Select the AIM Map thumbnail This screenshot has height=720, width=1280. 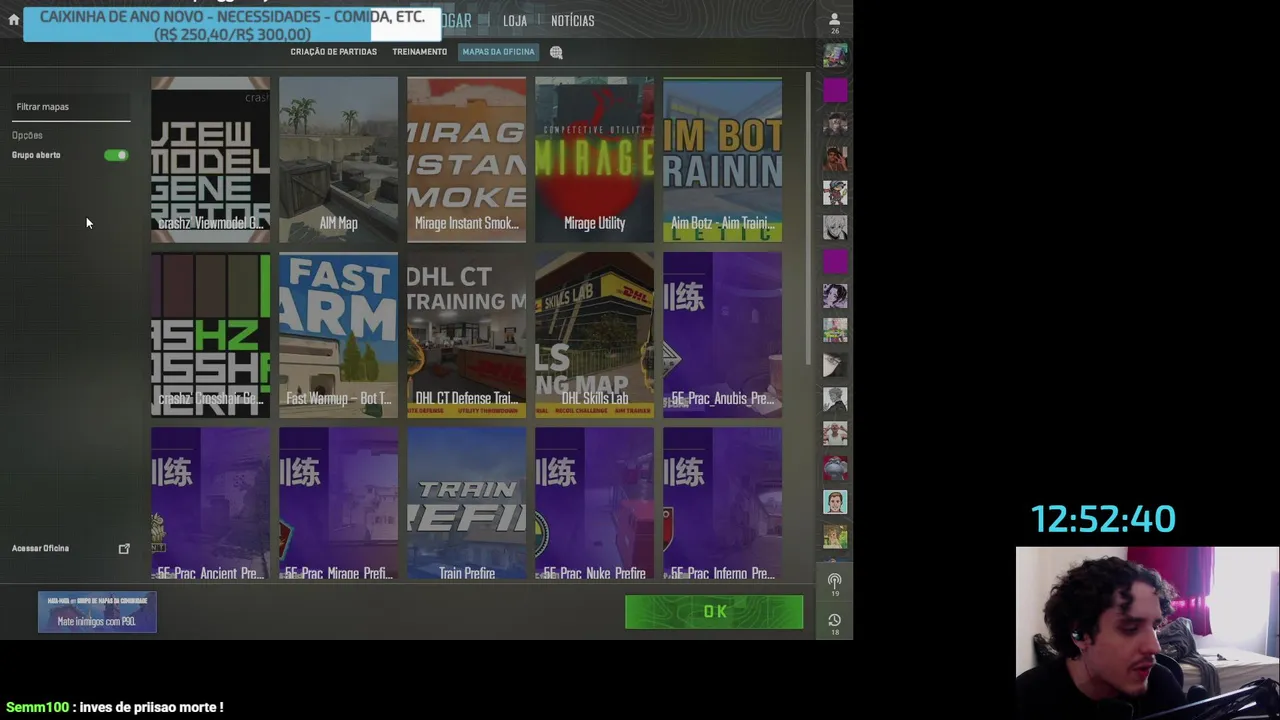click(x=338, y=159)
